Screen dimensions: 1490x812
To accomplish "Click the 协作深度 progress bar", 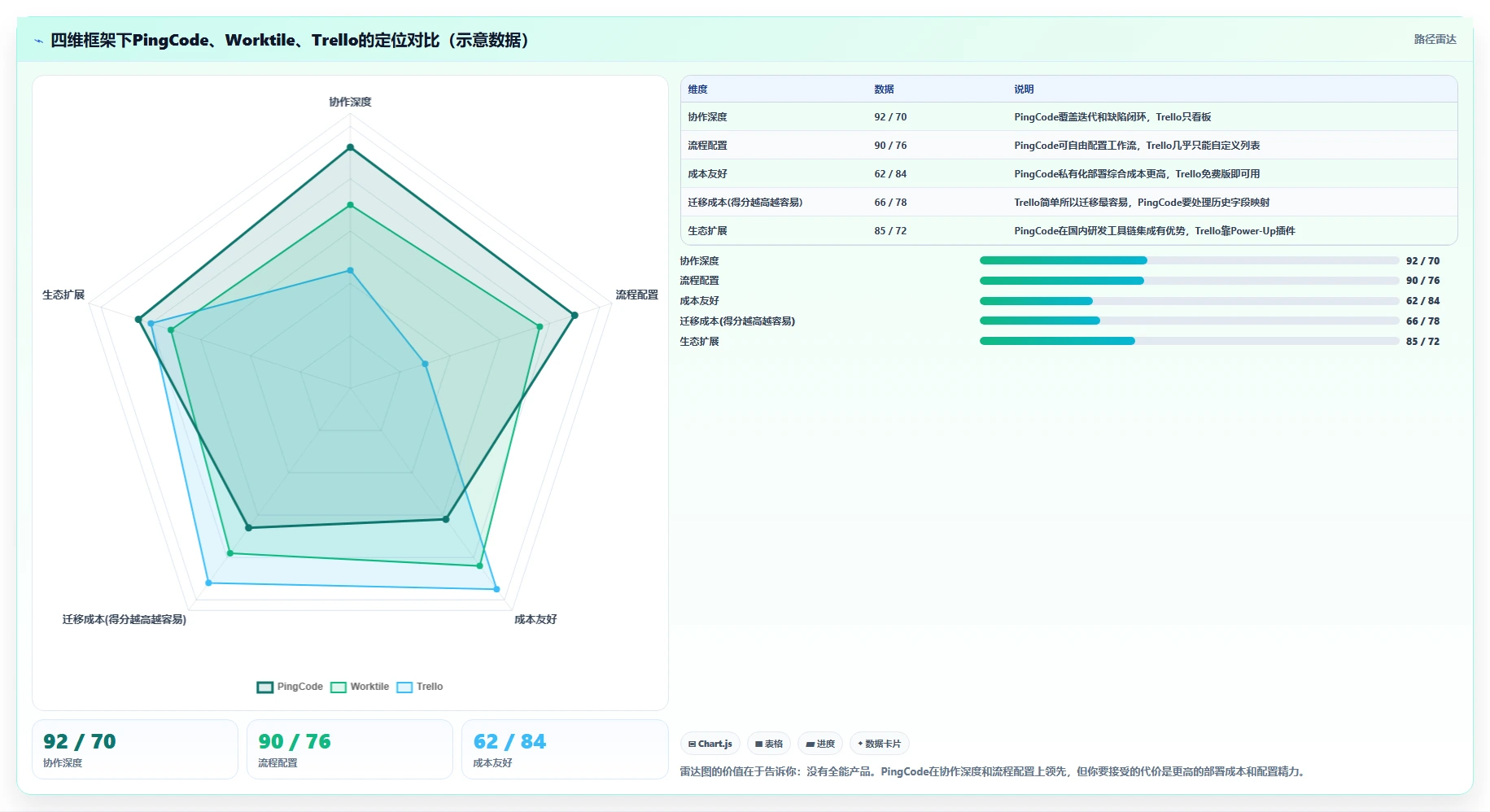I will point(1189,260).
